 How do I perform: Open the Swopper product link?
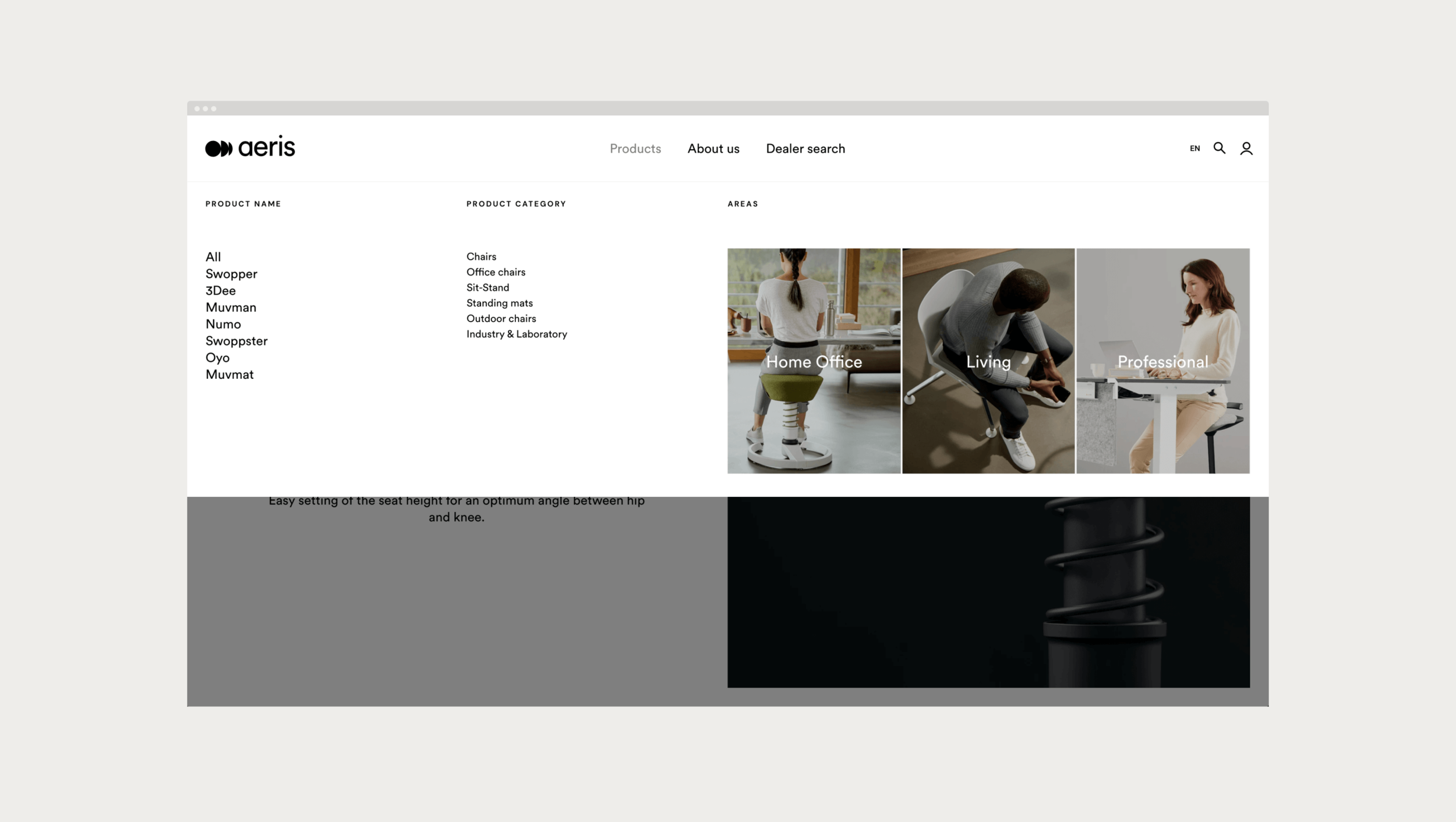click(x=231, y=274)
